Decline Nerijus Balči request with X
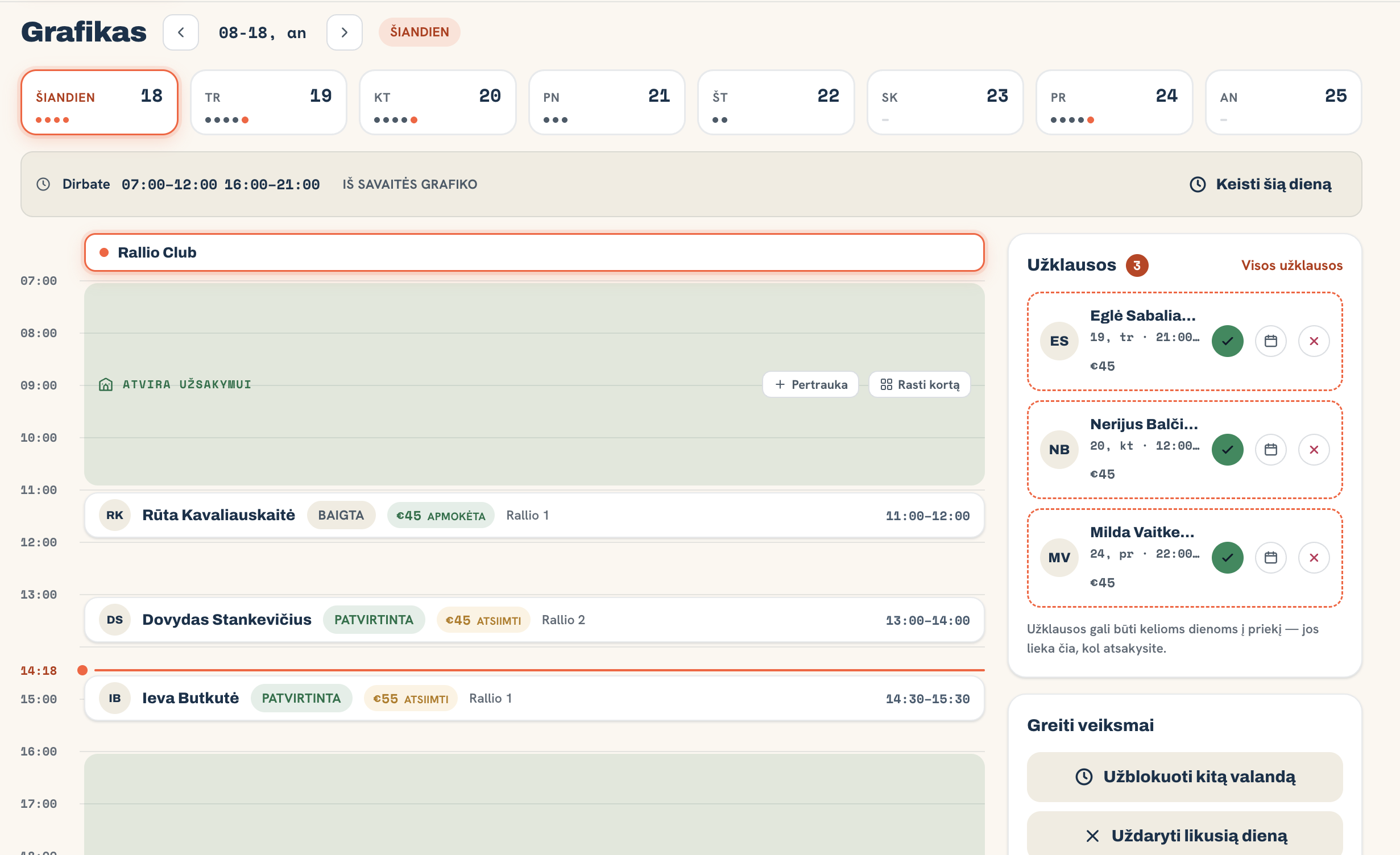Image resolution: width=1400 pixels, height=855 pixels. click(x=1314, y=450)
